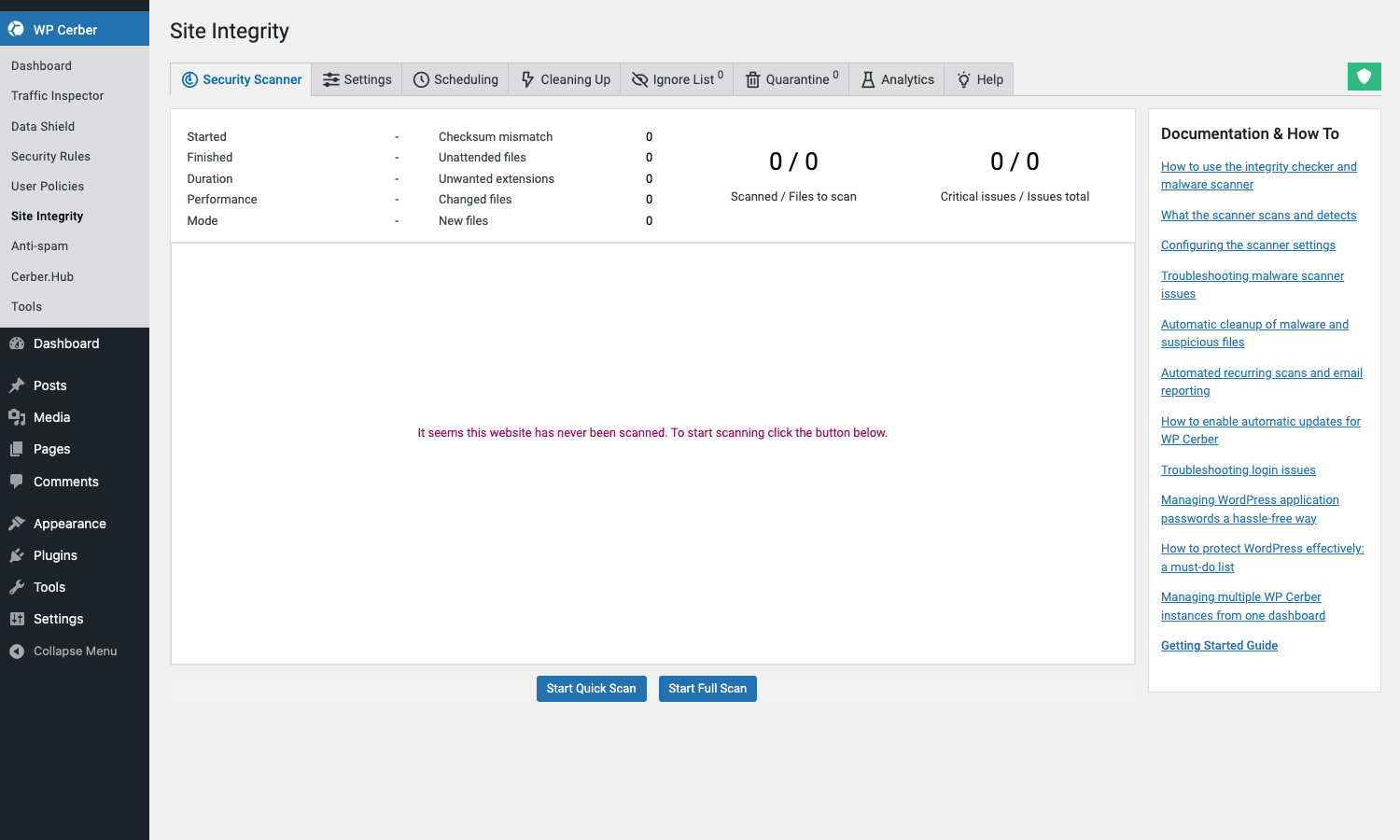Click the WordPress Dashboard gauge icon

(x=17, y=343)
